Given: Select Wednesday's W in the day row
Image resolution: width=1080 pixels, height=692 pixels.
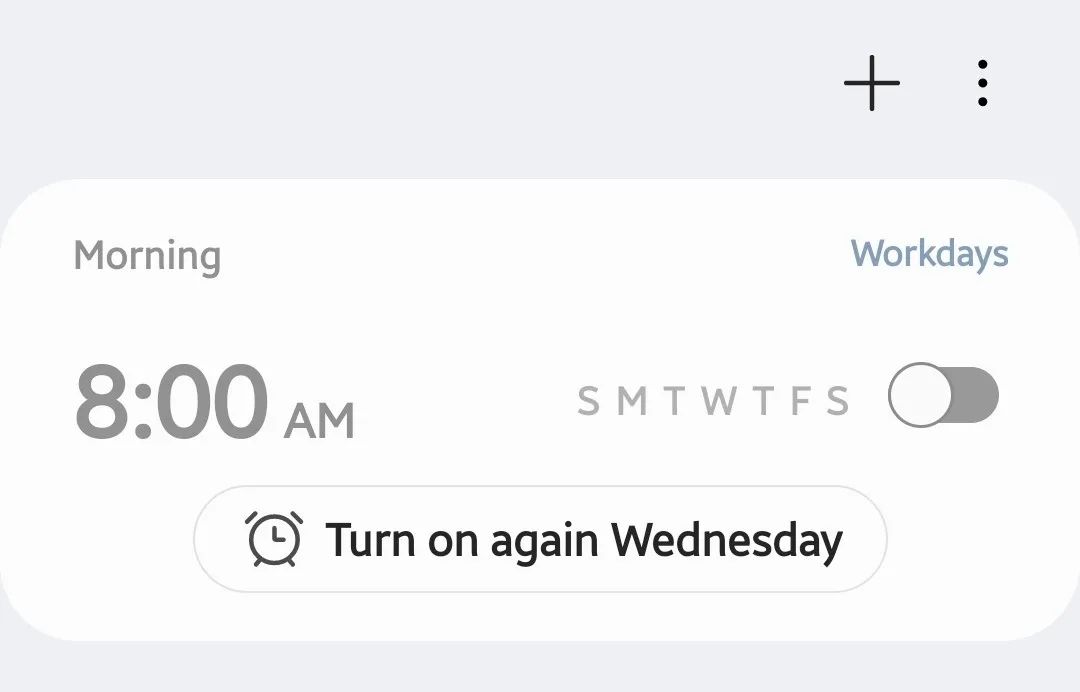Looking at the screenshot, I should pos(719,402).
